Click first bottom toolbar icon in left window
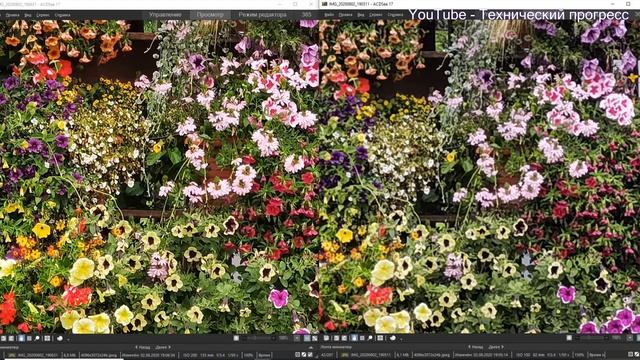This screenshot has height=360, width=640. pos(3,338)
